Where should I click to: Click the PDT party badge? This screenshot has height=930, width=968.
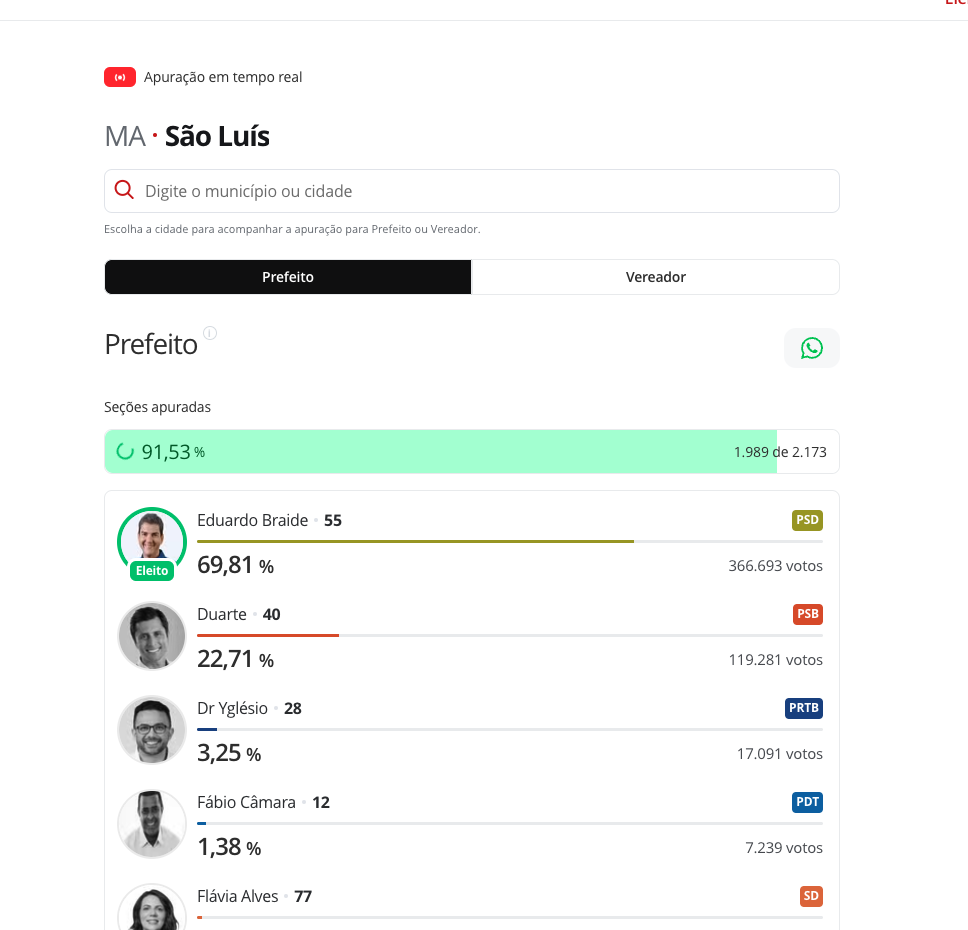click(x=807, y=802)
